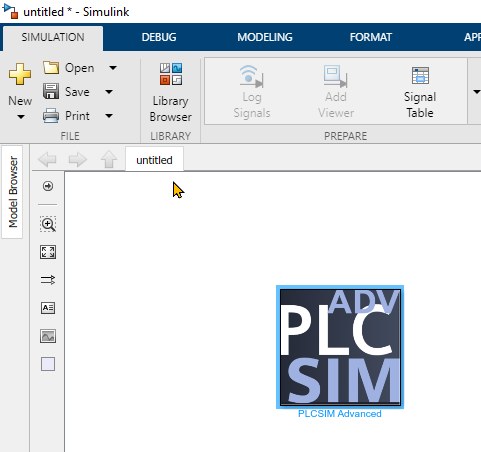
Task: Expand the Open dropdown arrow
Action: coord(113,68)
